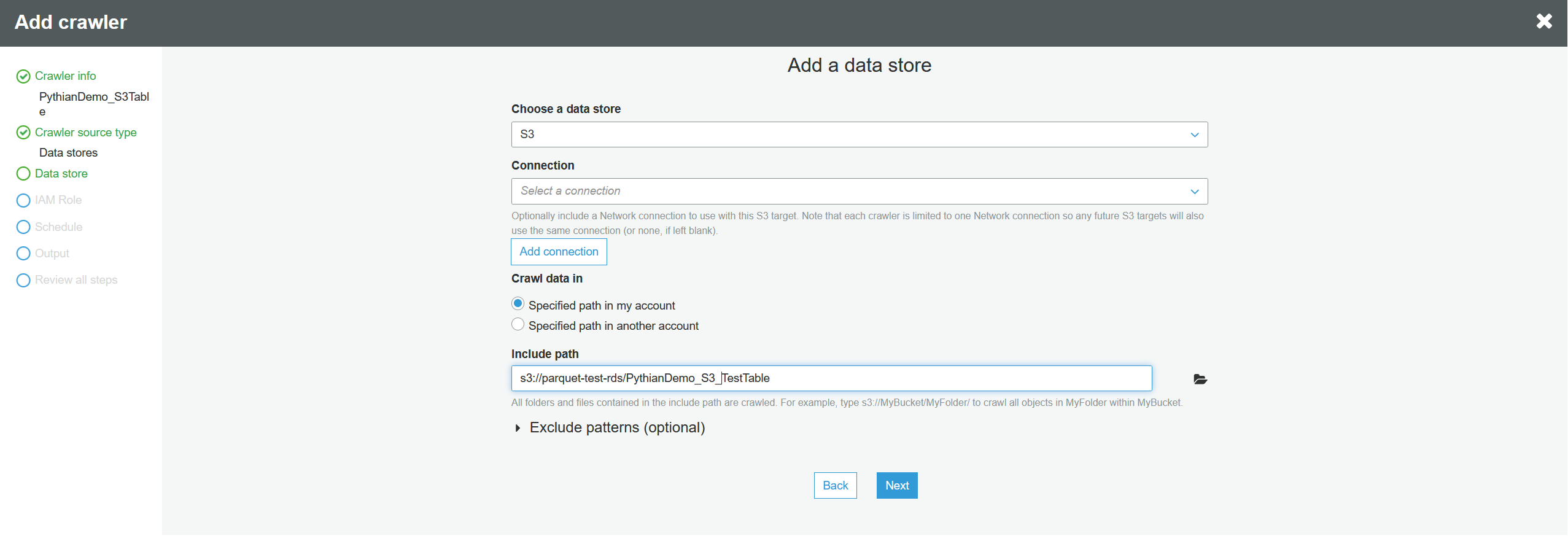Image resolution: width=1568 pixels, height=538 pixels.
Task: Click the IAM Role step circle icon
Action: (x=23, y=200)
